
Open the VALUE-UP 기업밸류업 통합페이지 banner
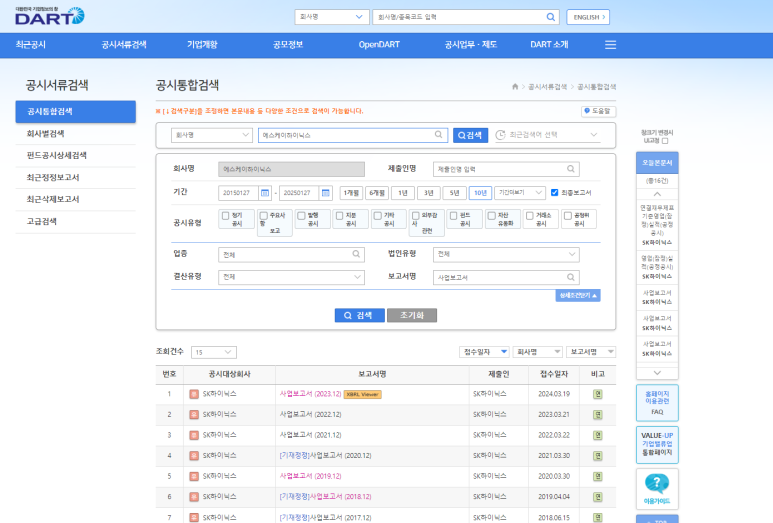tap(657, 445)
